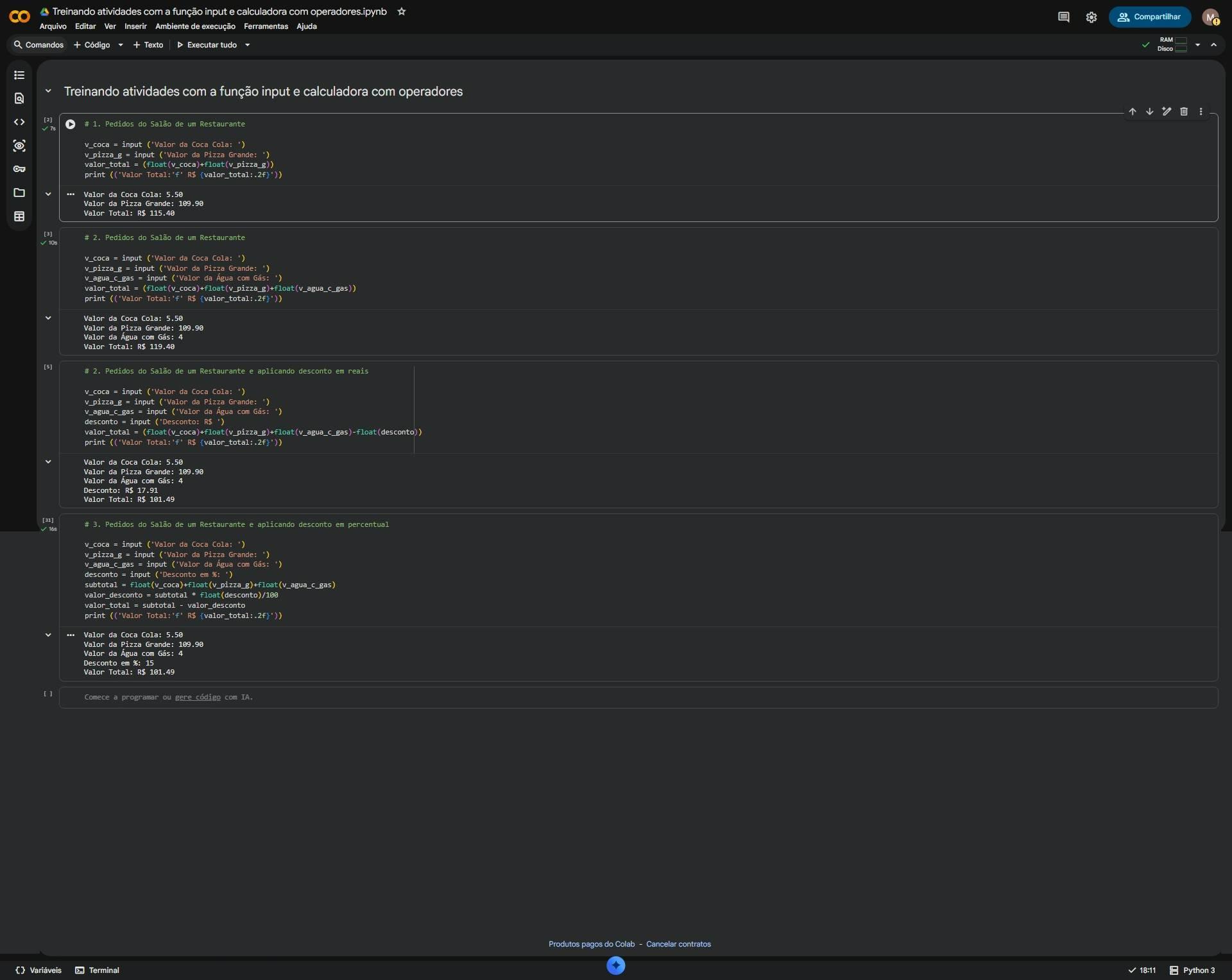Open the Terminal panel

click(98, 970)
